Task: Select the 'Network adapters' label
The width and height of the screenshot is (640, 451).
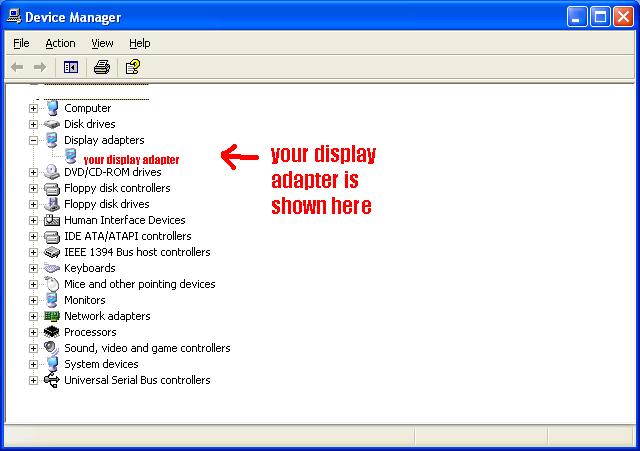Action: point(107,316)
